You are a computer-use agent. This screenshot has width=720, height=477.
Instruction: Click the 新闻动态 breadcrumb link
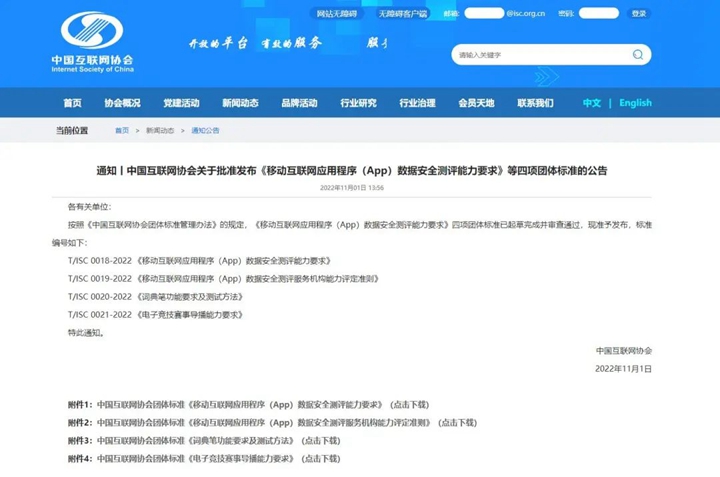[160, 130]
